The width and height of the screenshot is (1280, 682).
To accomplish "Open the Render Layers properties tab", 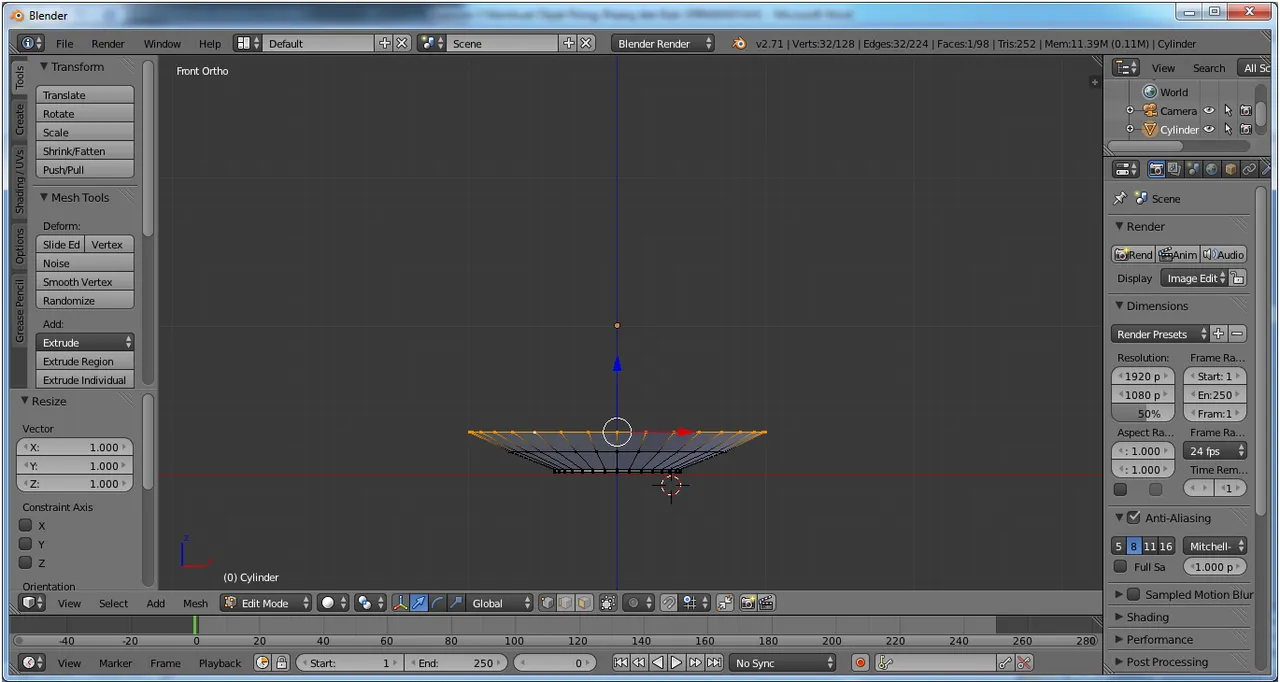I will (x=1174, y=170).
